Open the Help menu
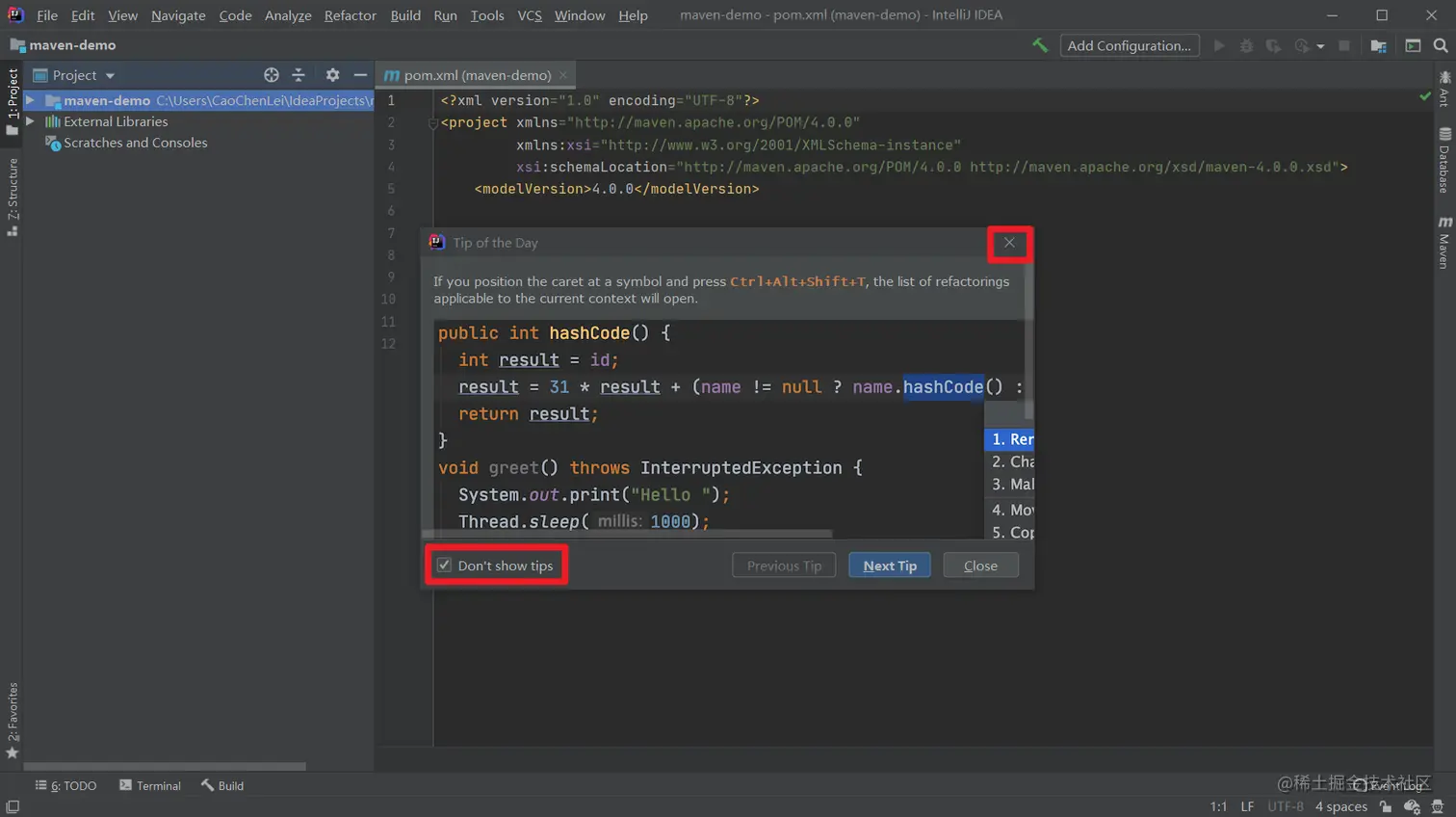1456x817 pixels. (633, 15)
